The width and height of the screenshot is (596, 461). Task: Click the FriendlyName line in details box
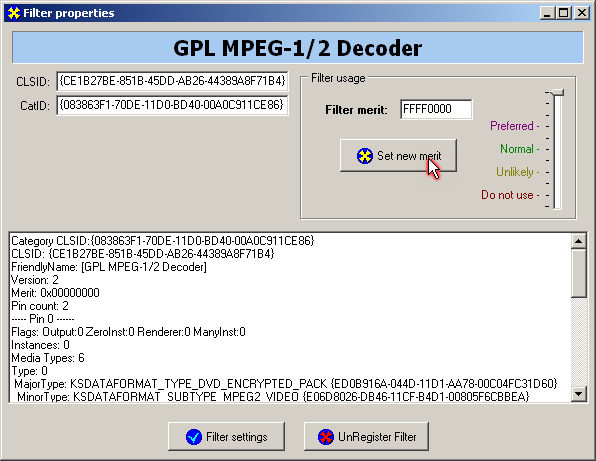pyautogui.click(x=109, y=267)
